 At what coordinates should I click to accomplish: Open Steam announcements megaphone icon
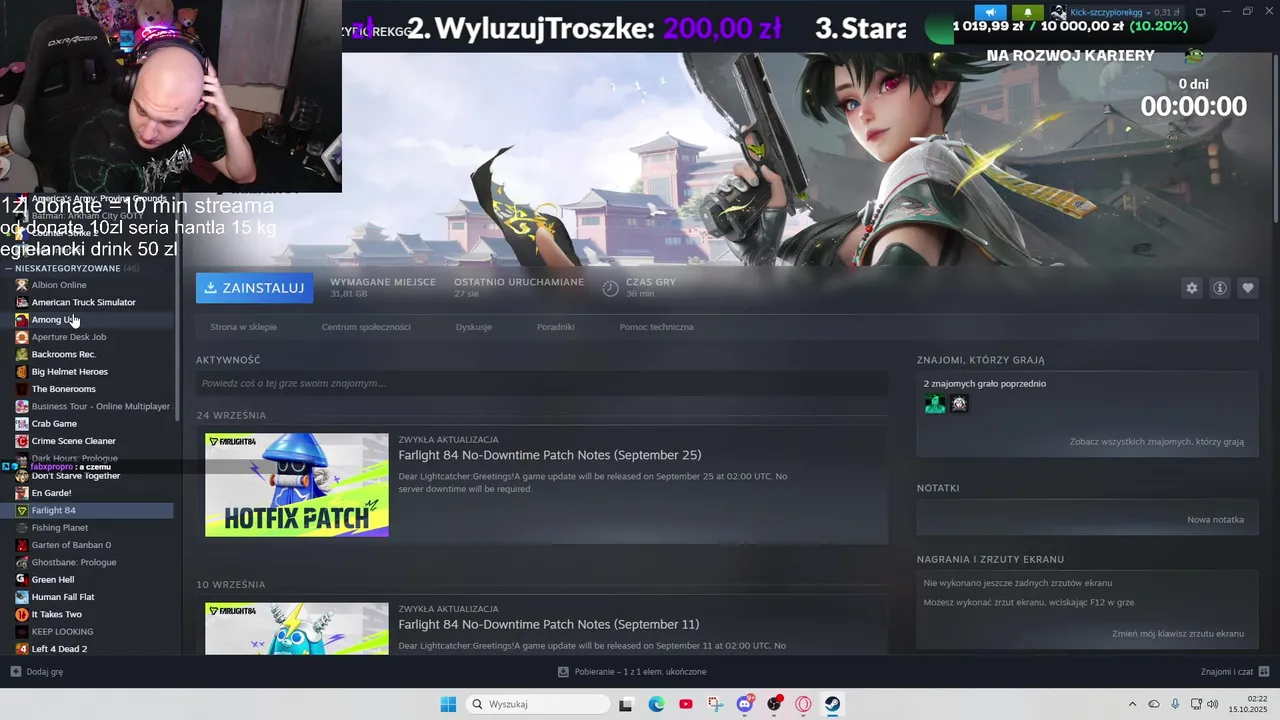pyautogui.click(x=990, y=12)
